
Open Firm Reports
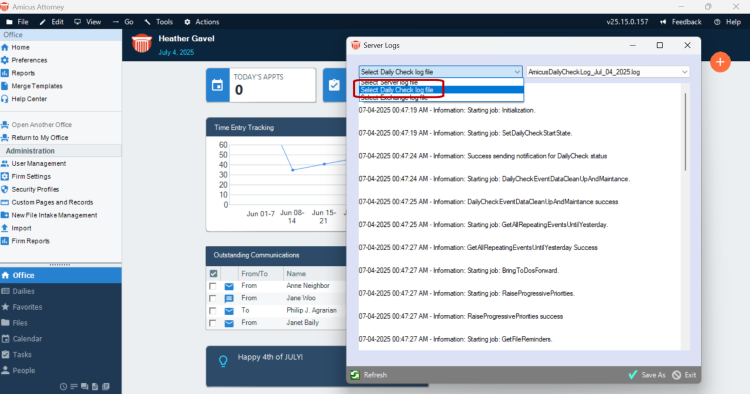(25, 241)
